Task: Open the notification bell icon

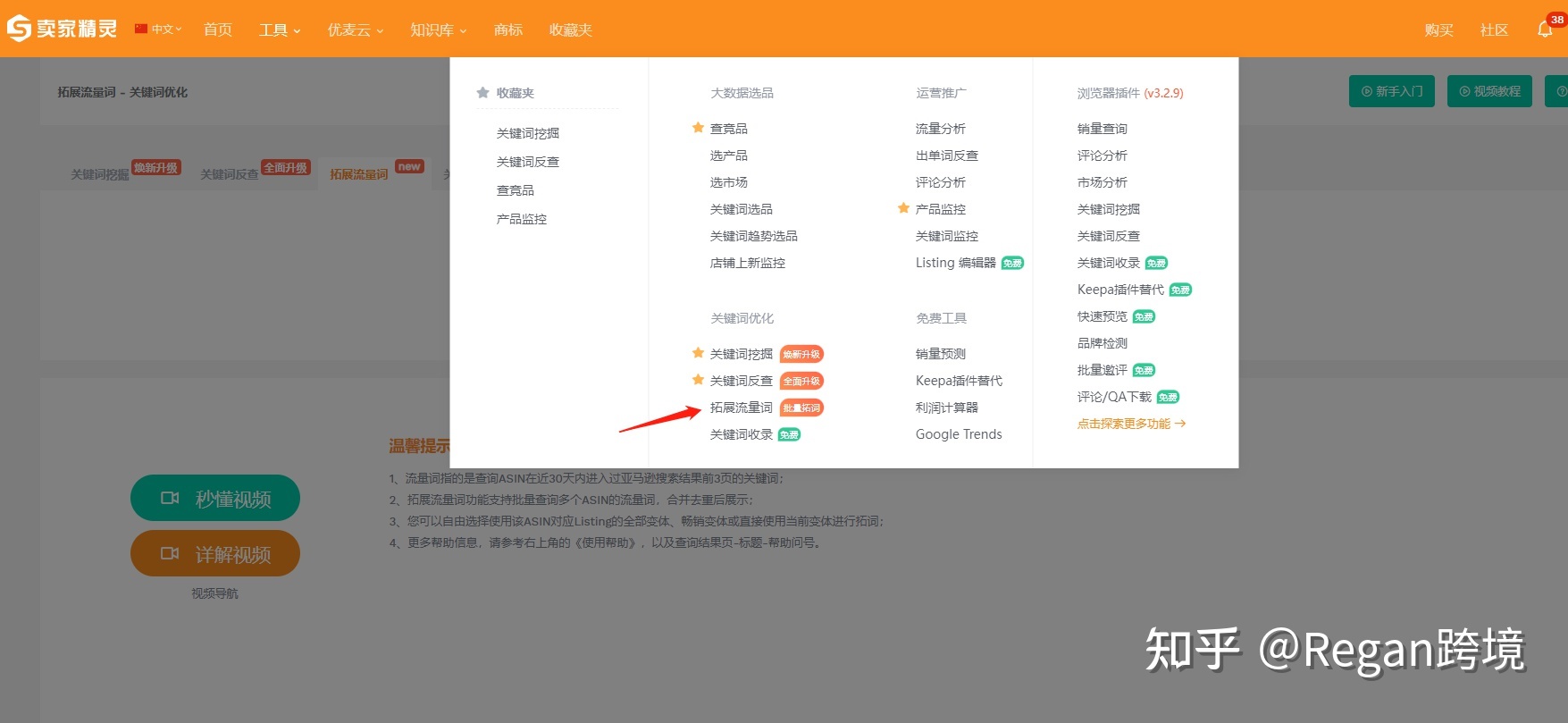Action: [1544, 29]
